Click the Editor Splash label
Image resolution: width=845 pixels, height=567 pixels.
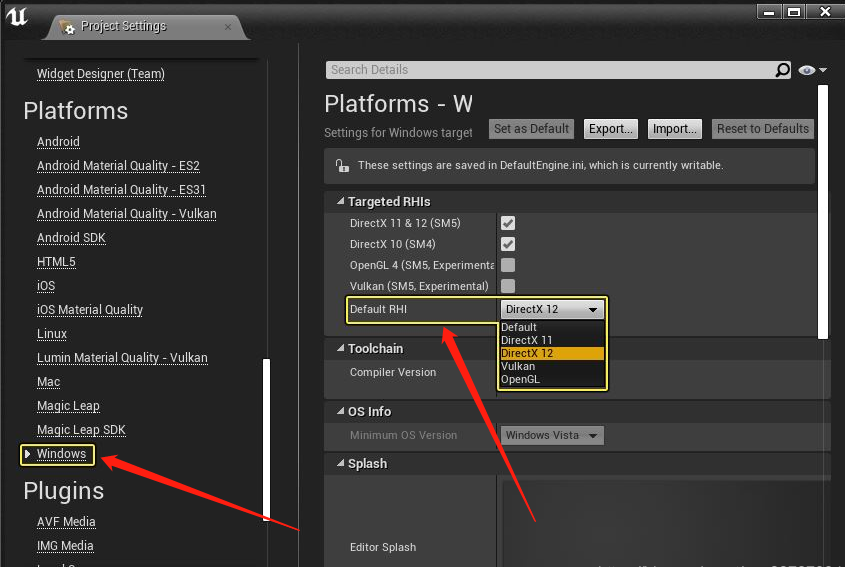coord(383,547)
